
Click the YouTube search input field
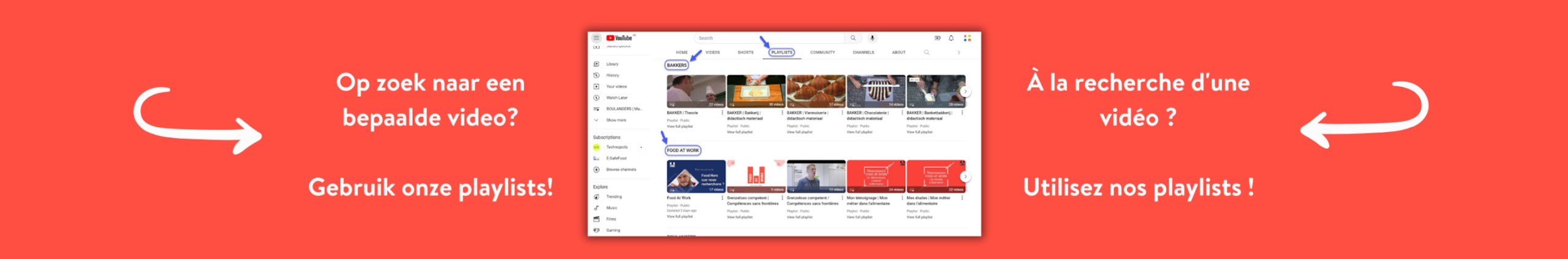pyautogui.click(x=769, y=38)
